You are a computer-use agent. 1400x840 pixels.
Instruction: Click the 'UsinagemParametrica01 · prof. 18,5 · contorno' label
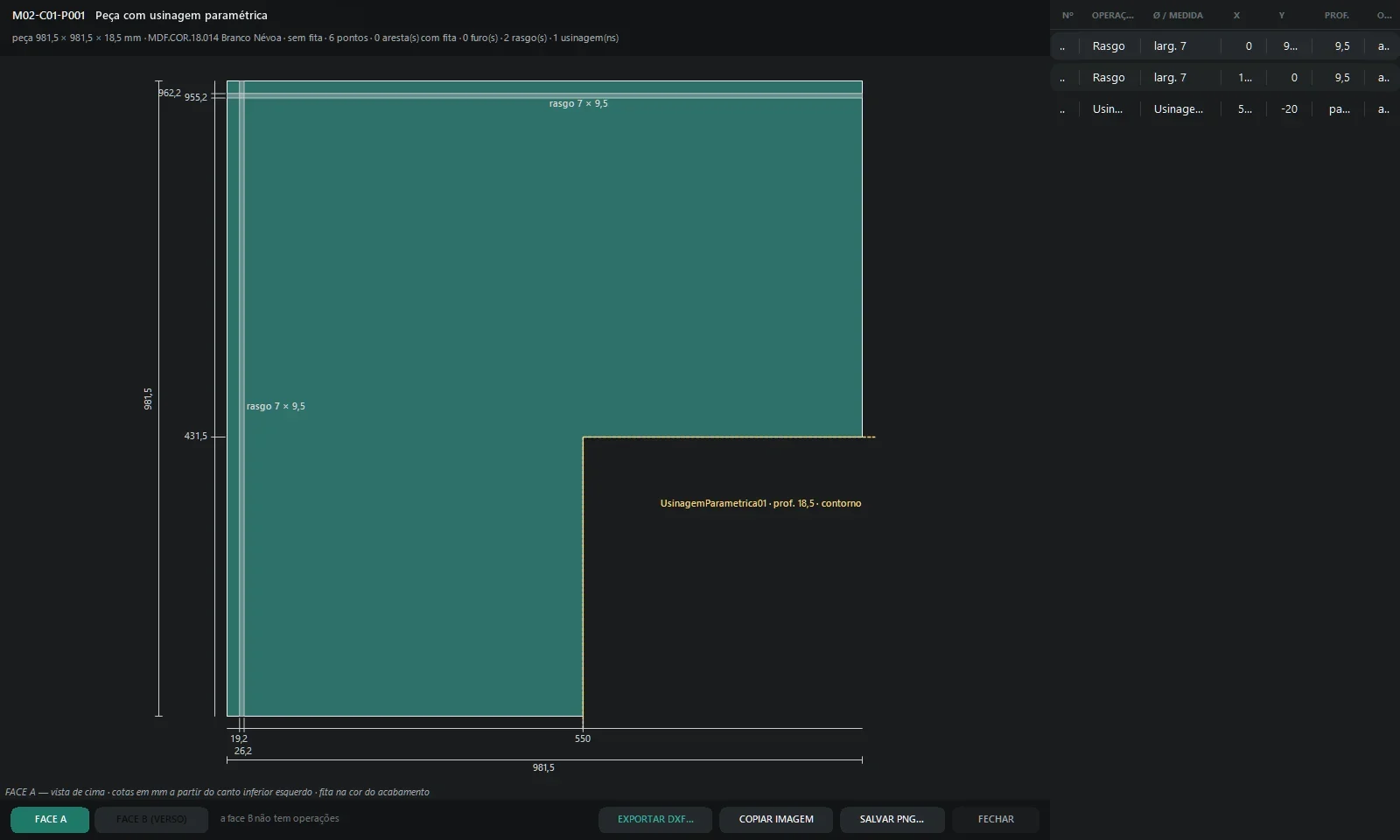[x=760, y=504]
